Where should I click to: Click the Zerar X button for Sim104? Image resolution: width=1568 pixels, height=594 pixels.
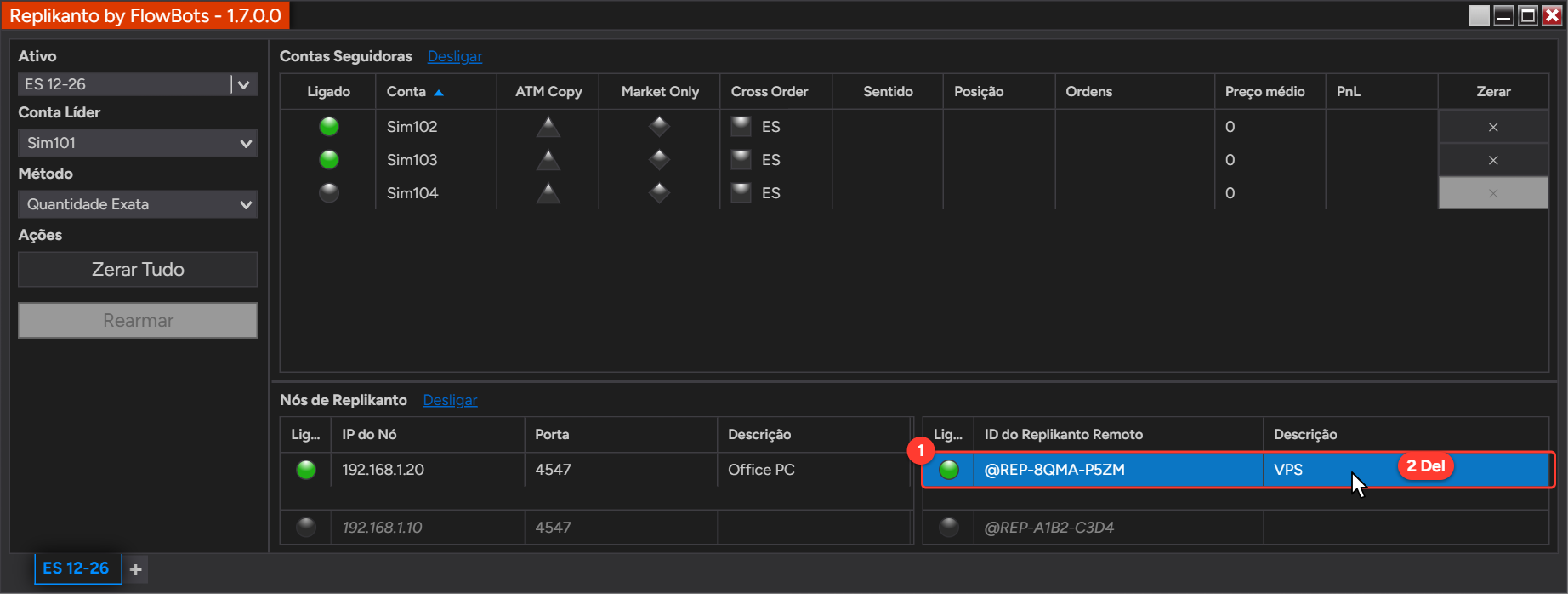(x=1493, y=193)
